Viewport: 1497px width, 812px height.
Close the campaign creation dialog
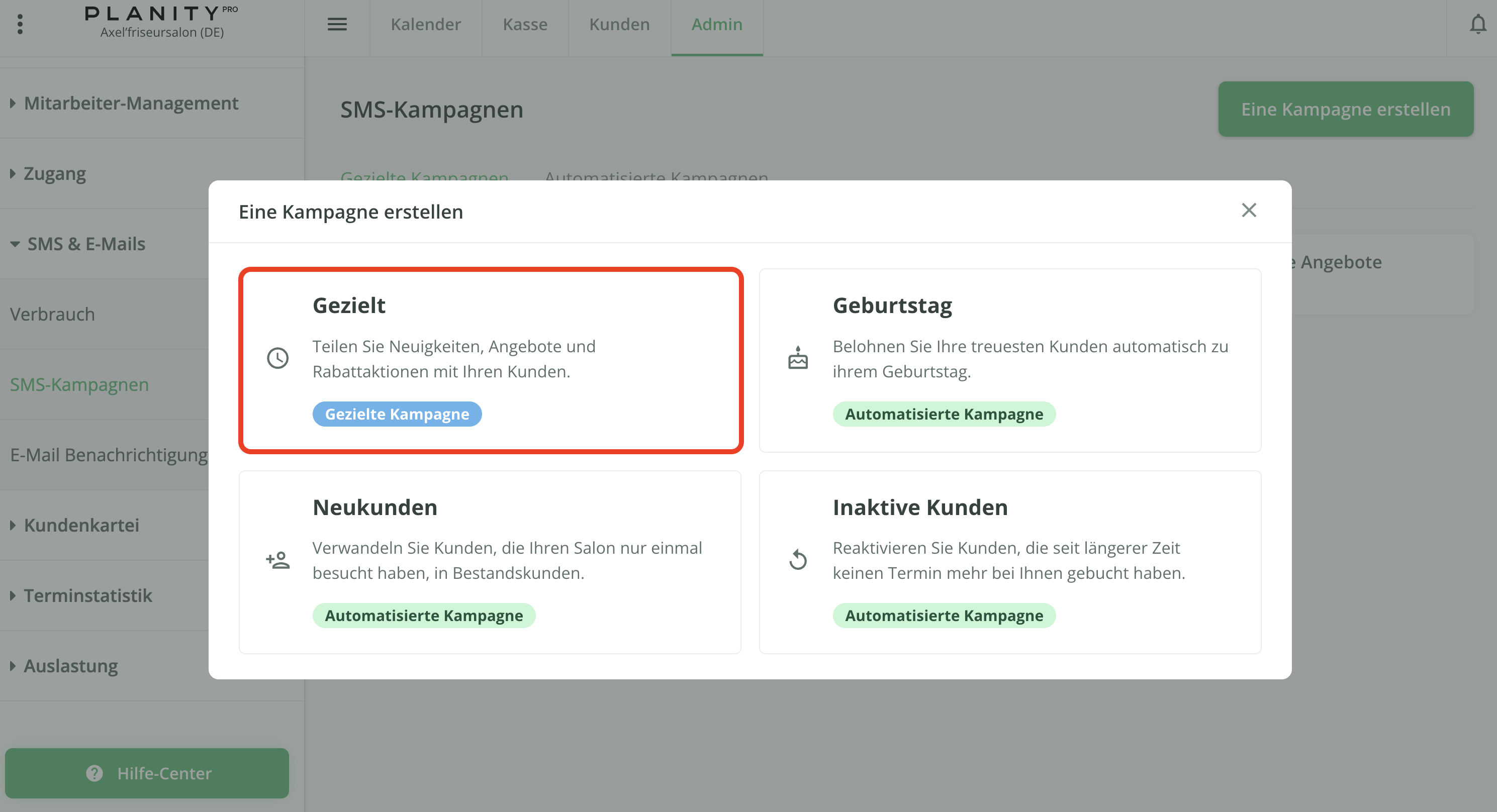(x=1249, y=211)
